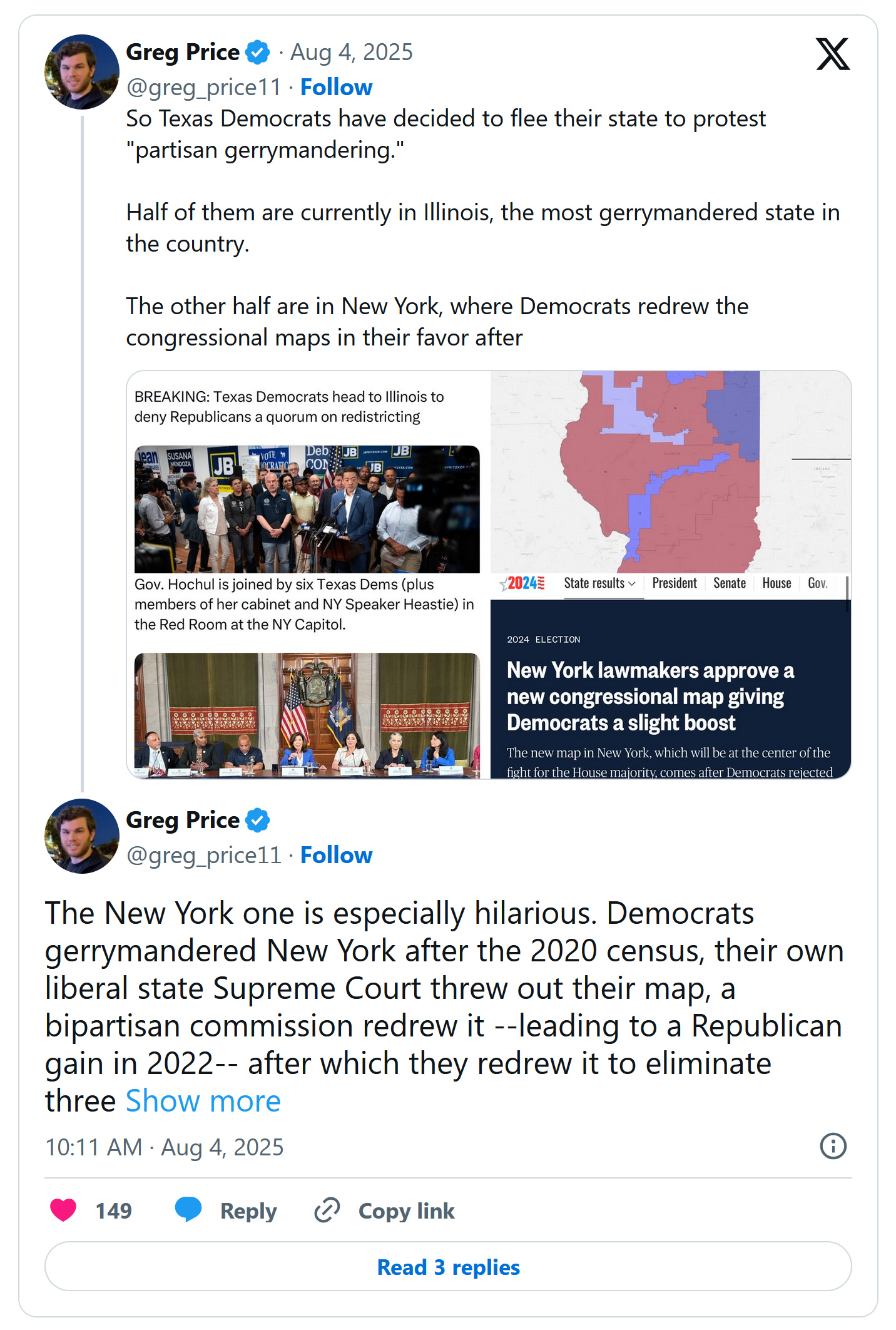This screenshot has height=1330, width=896.
Task: Click the blue reply bubble icon
Action: point(188,1209)
